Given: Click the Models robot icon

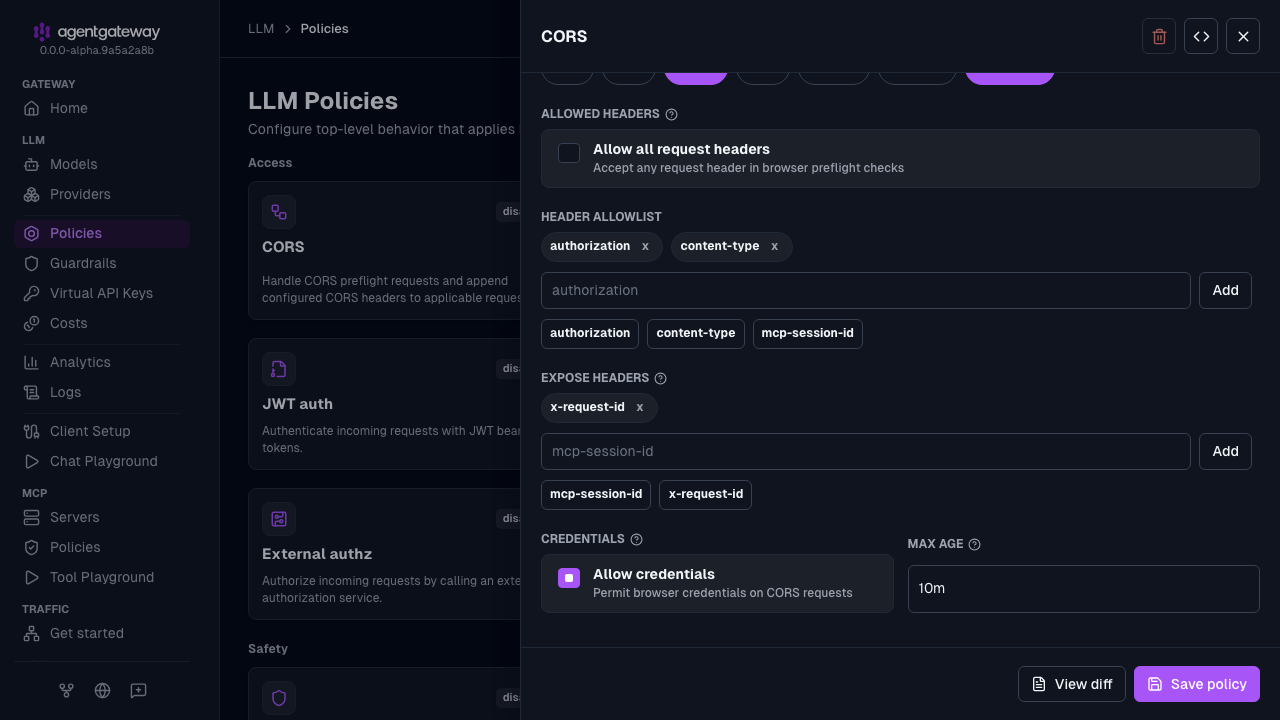Looking at the screenshot, I should click(32, 164).
